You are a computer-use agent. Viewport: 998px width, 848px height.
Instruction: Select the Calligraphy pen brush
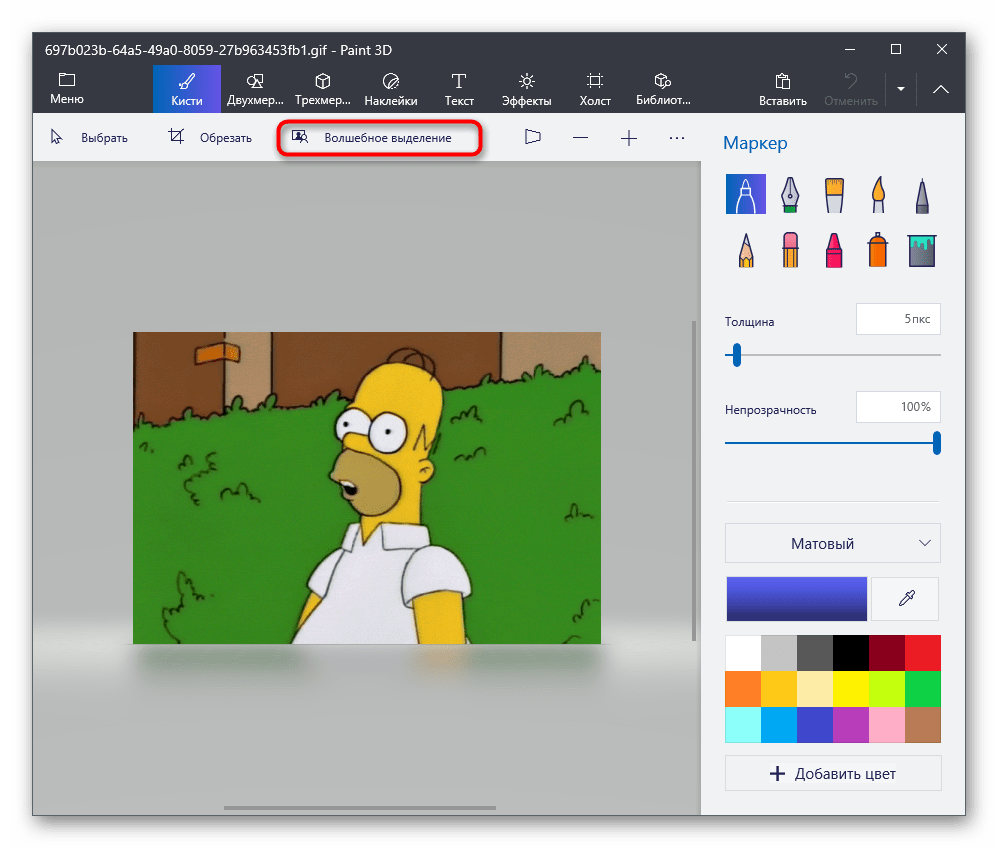[x=789, y=194]
